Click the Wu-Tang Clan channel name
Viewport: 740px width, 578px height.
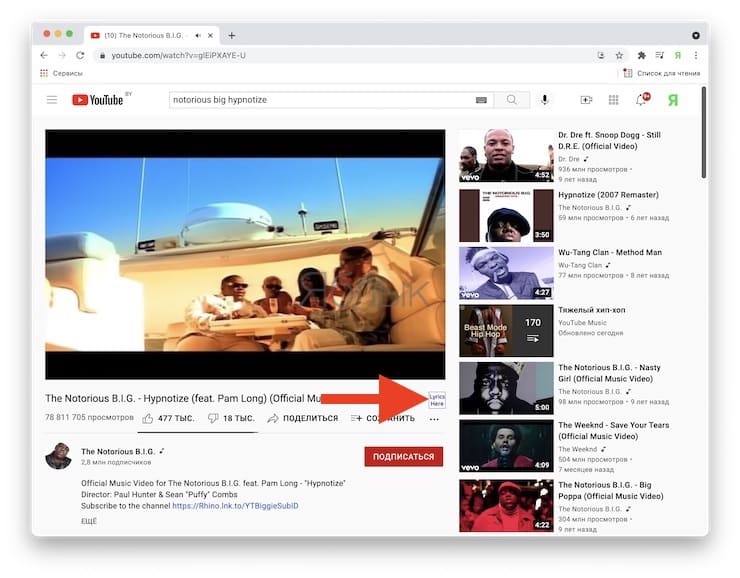(x=580, y=265)
